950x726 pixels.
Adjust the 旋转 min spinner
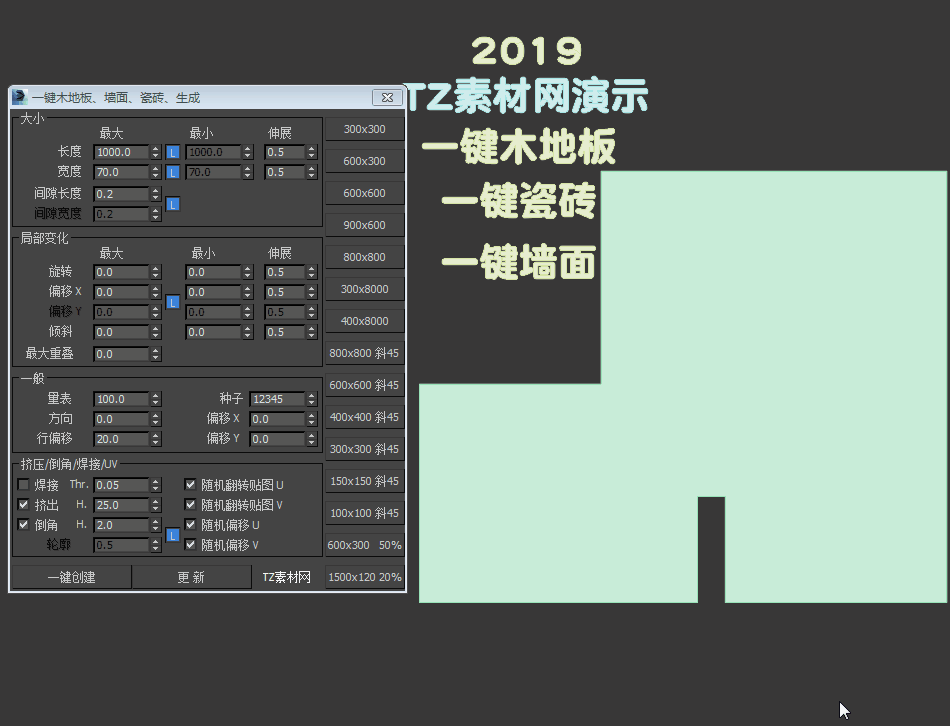coord(247,272)
